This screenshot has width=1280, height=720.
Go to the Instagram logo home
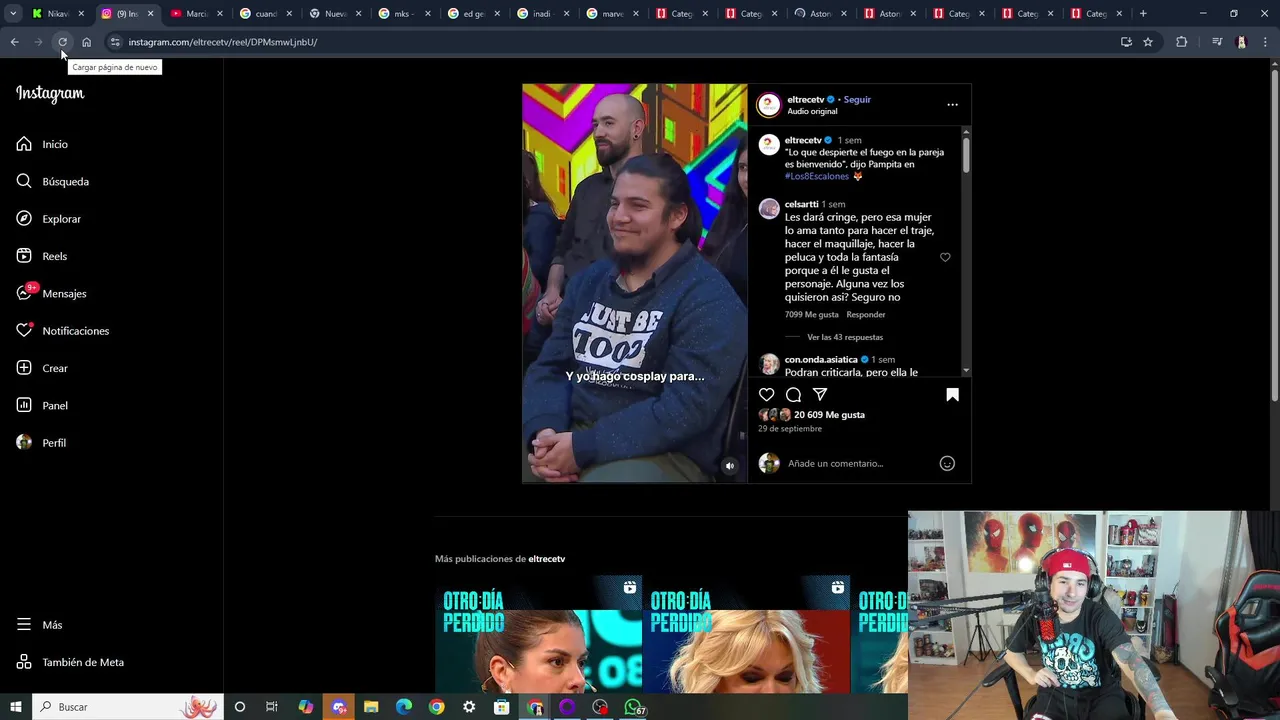(50, 93)
